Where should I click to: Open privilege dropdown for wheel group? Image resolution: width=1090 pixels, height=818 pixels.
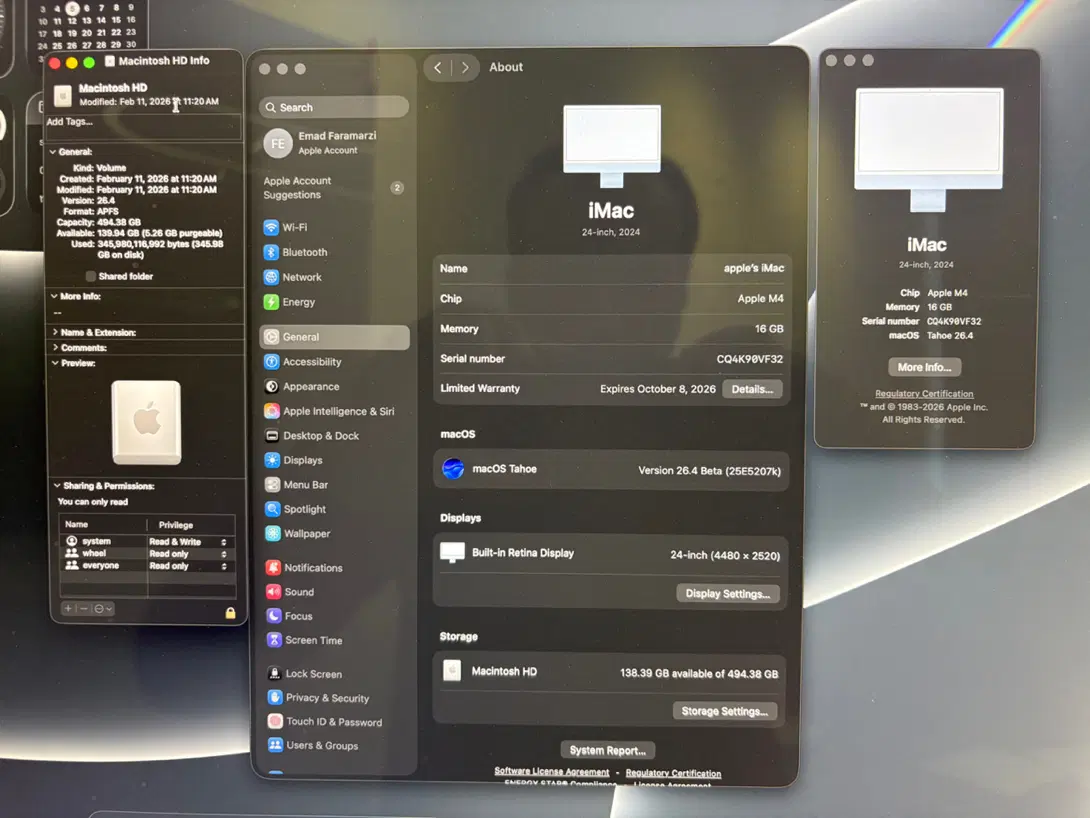[224, 554]
